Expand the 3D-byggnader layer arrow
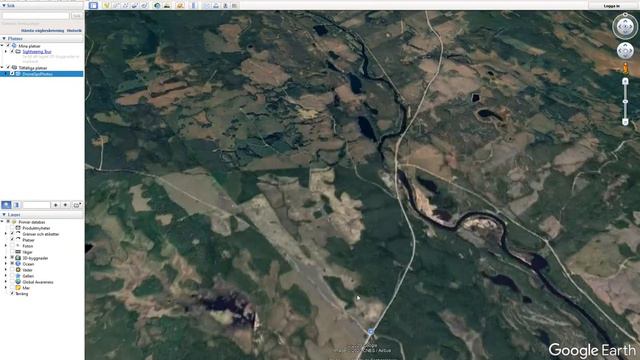This screenshot has width=640, height=360. point(6,258)
